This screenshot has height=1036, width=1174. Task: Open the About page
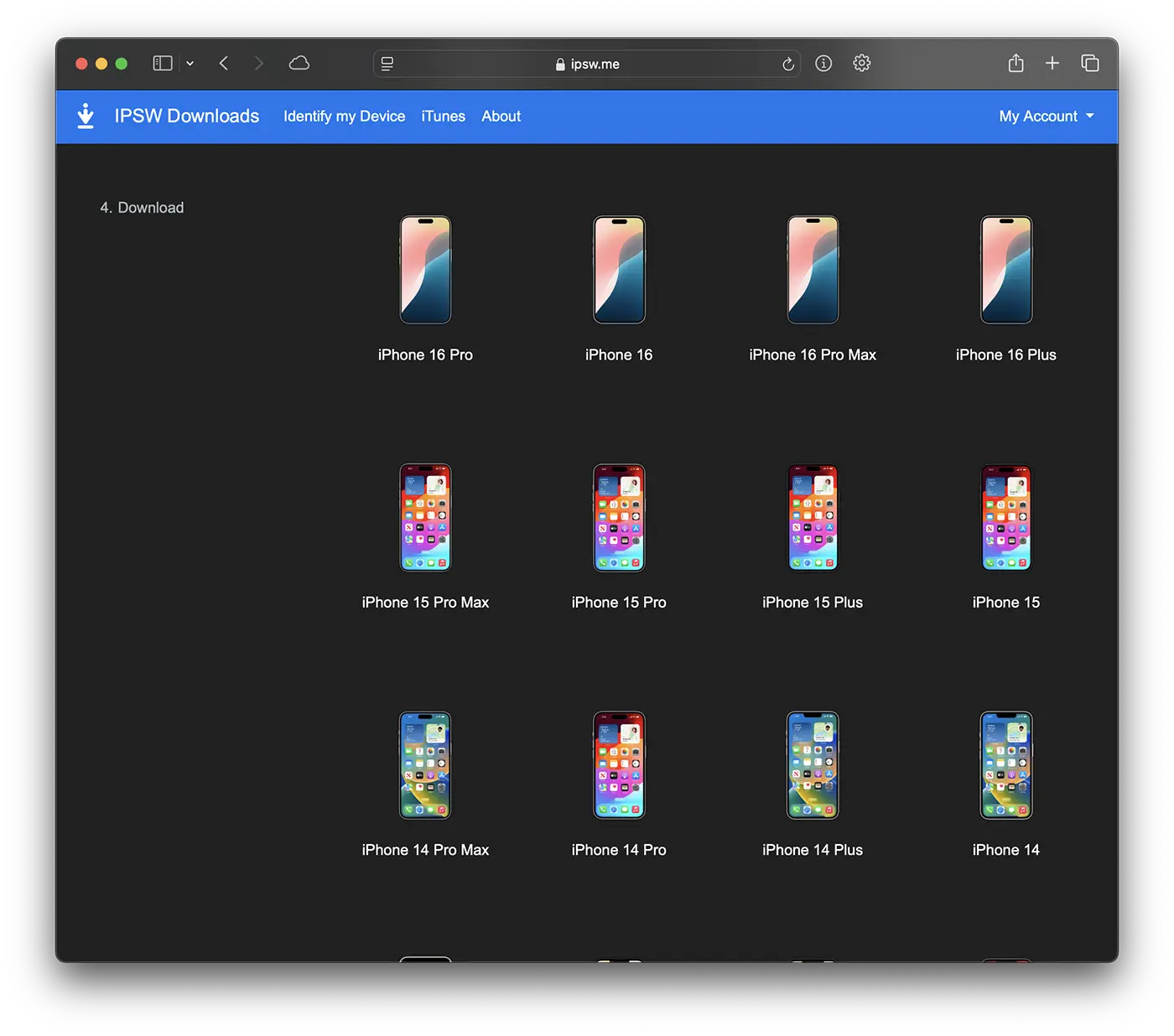point(501,117)
